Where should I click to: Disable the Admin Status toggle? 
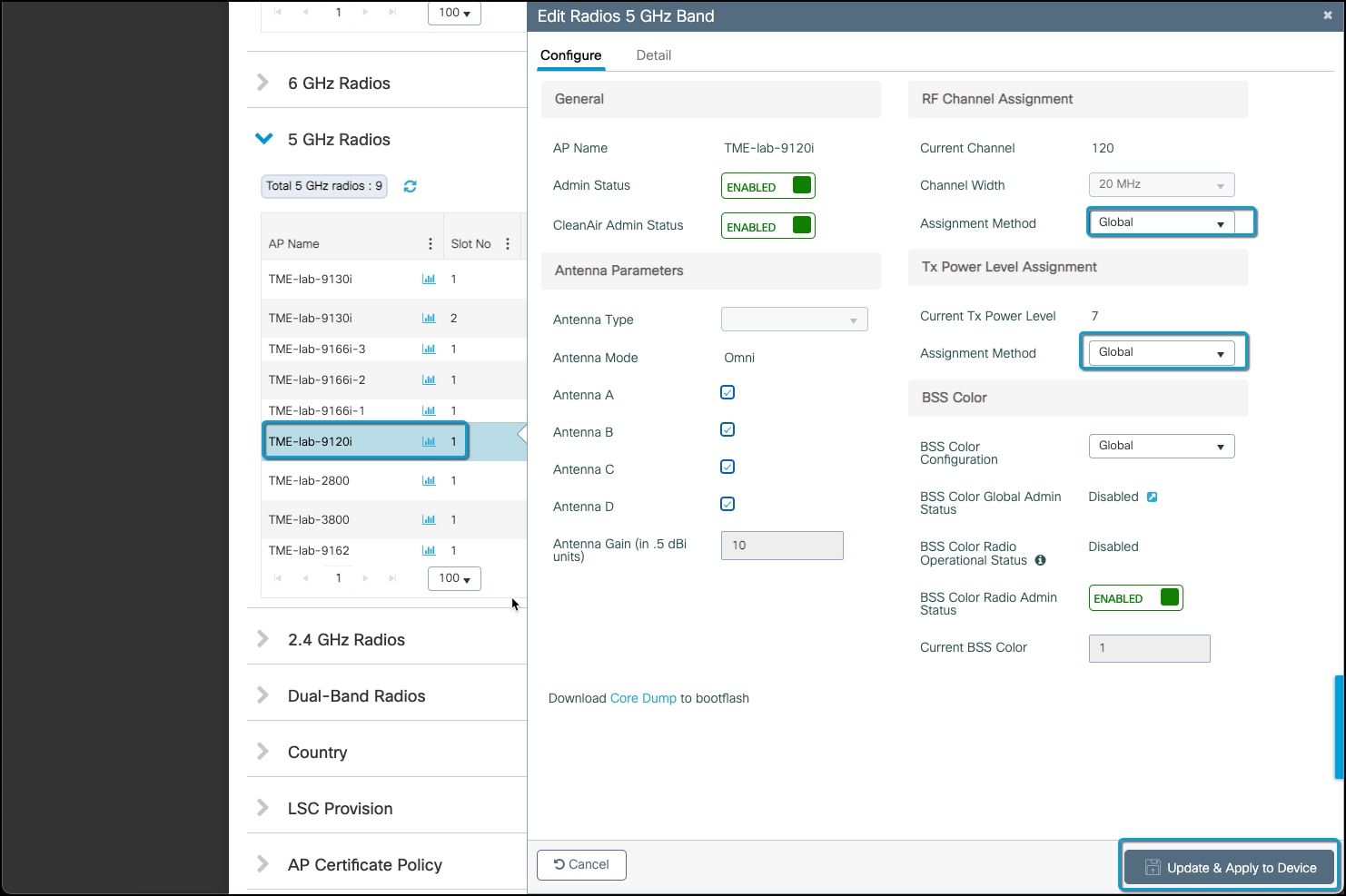click(x=767, y=185)
